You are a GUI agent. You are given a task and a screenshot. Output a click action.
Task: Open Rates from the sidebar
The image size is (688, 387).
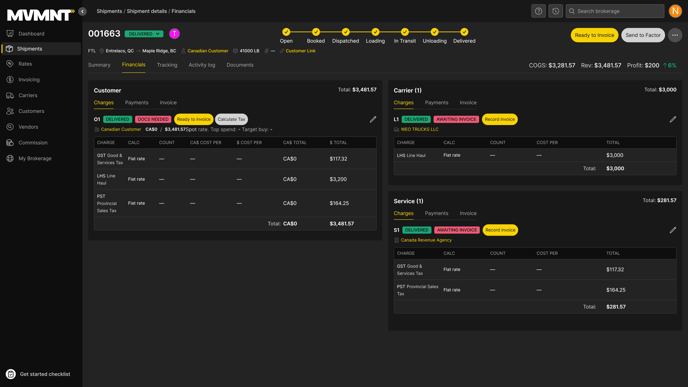(x=25, y=64)
